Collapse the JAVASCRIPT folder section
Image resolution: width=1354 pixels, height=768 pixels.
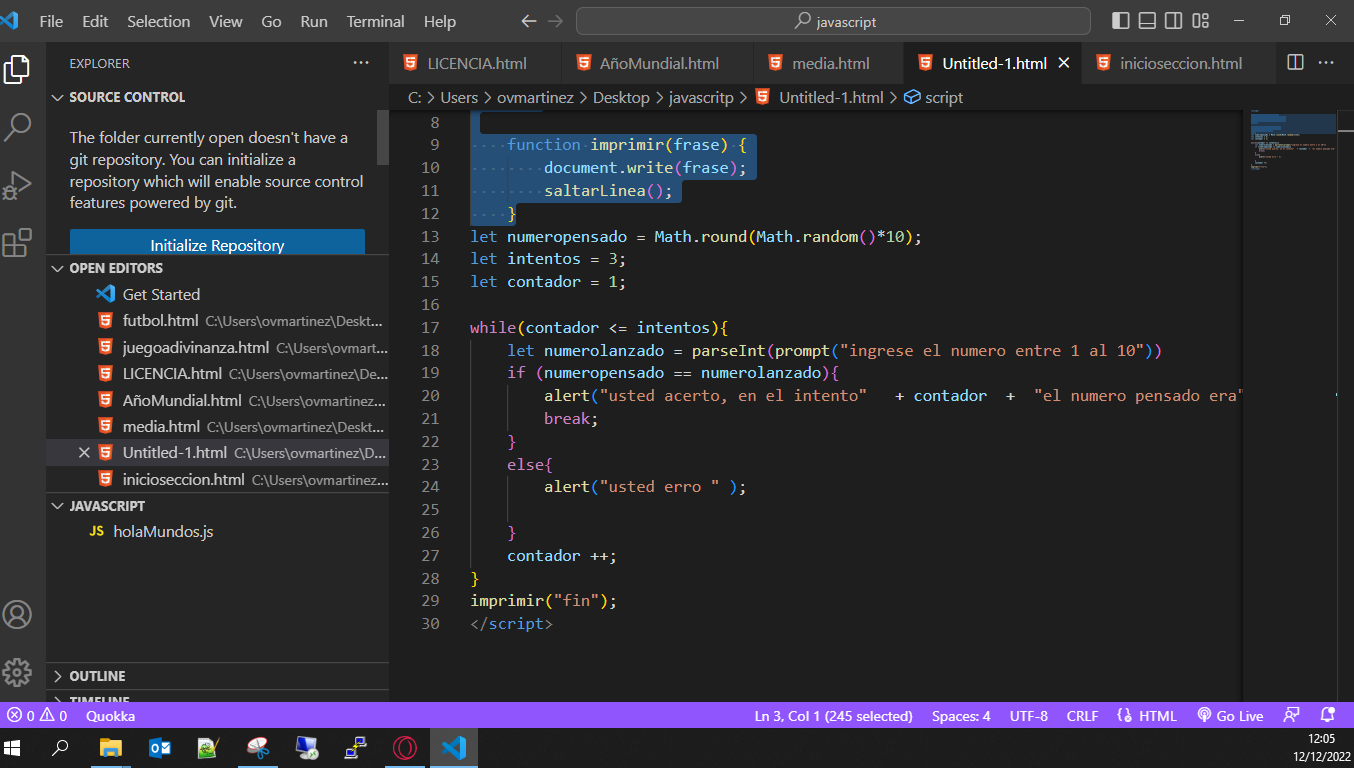click(58, 507)
